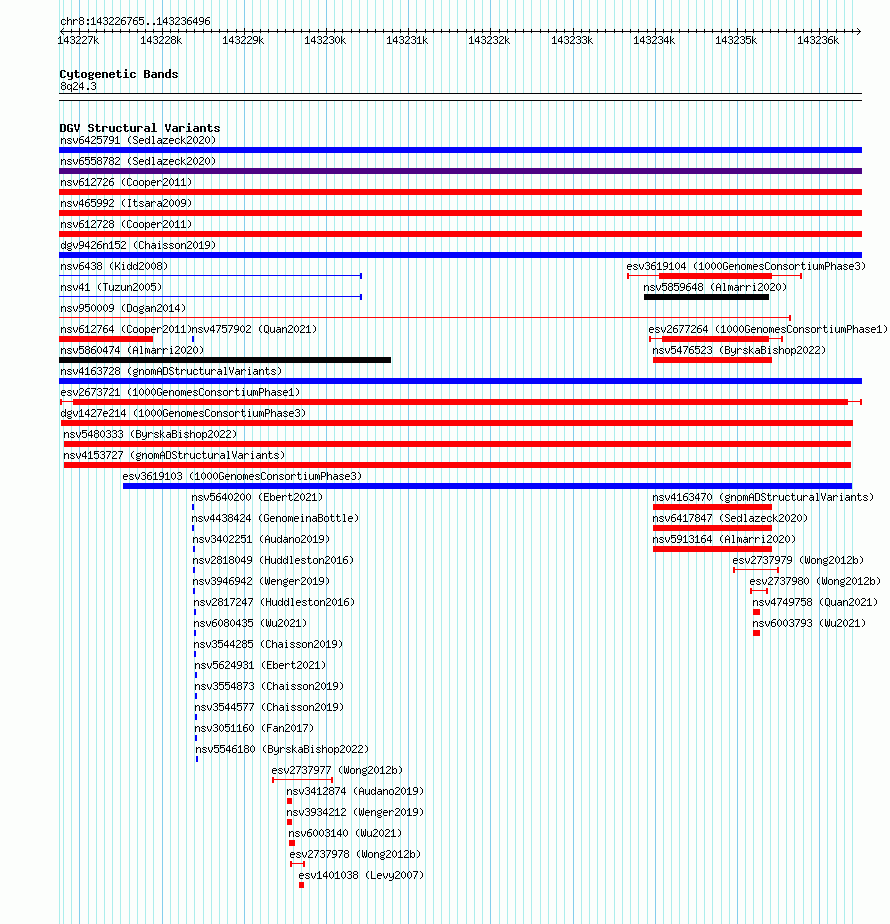Click the 143230k ruler tick label

click(x=325, y=41)
